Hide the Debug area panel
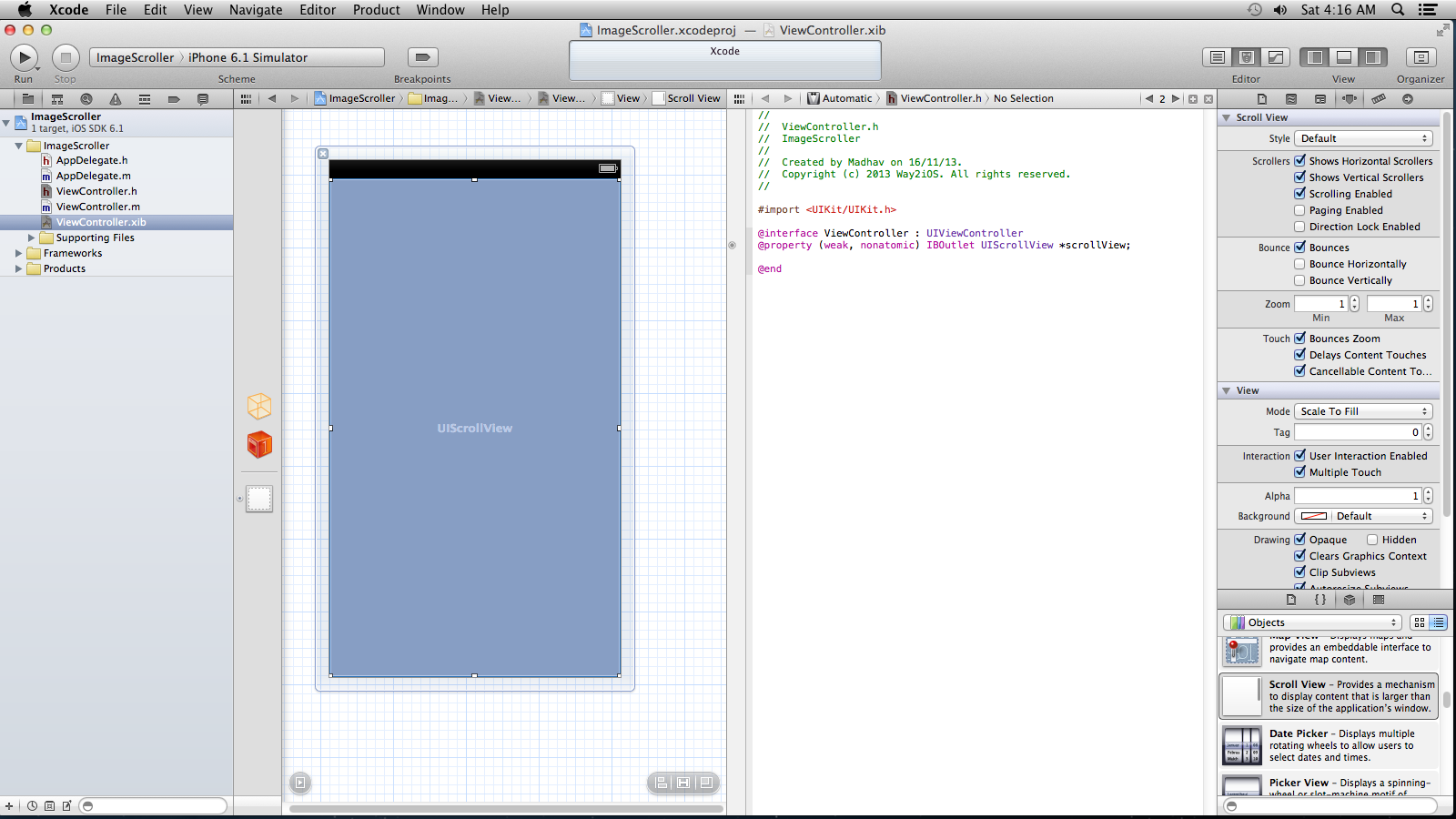This screenshot has width=1456, height=819. (x=1344, y=57)
